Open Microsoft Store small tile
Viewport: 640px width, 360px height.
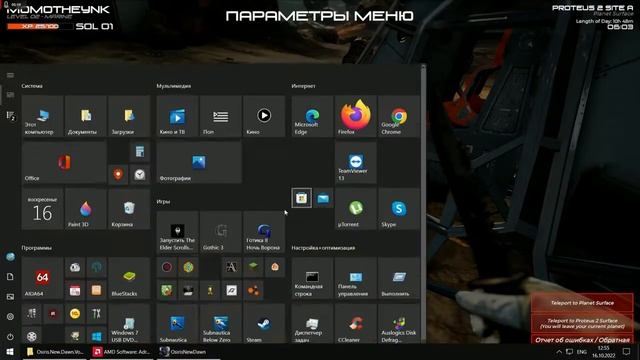pyautogui.click(x=302, y=198)
